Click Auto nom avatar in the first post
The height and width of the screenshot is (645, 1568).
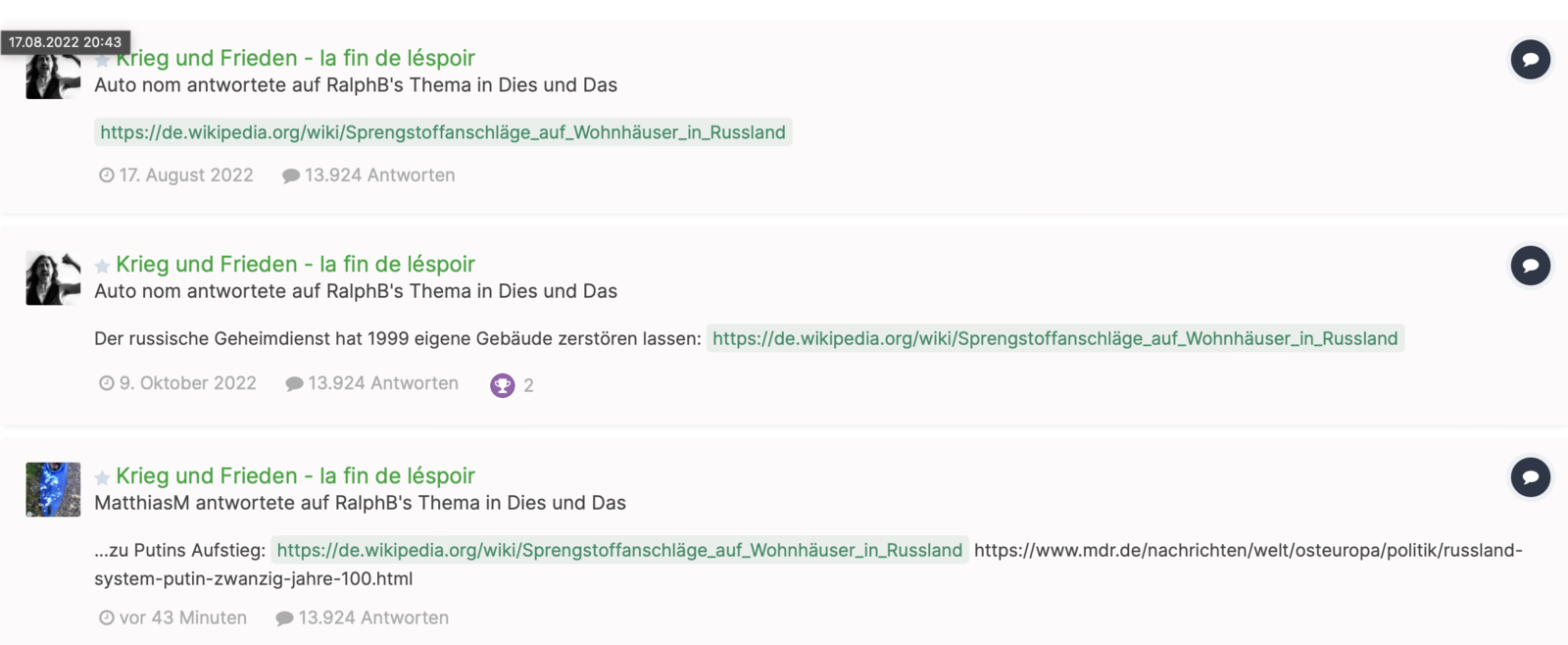coord(53,74)
